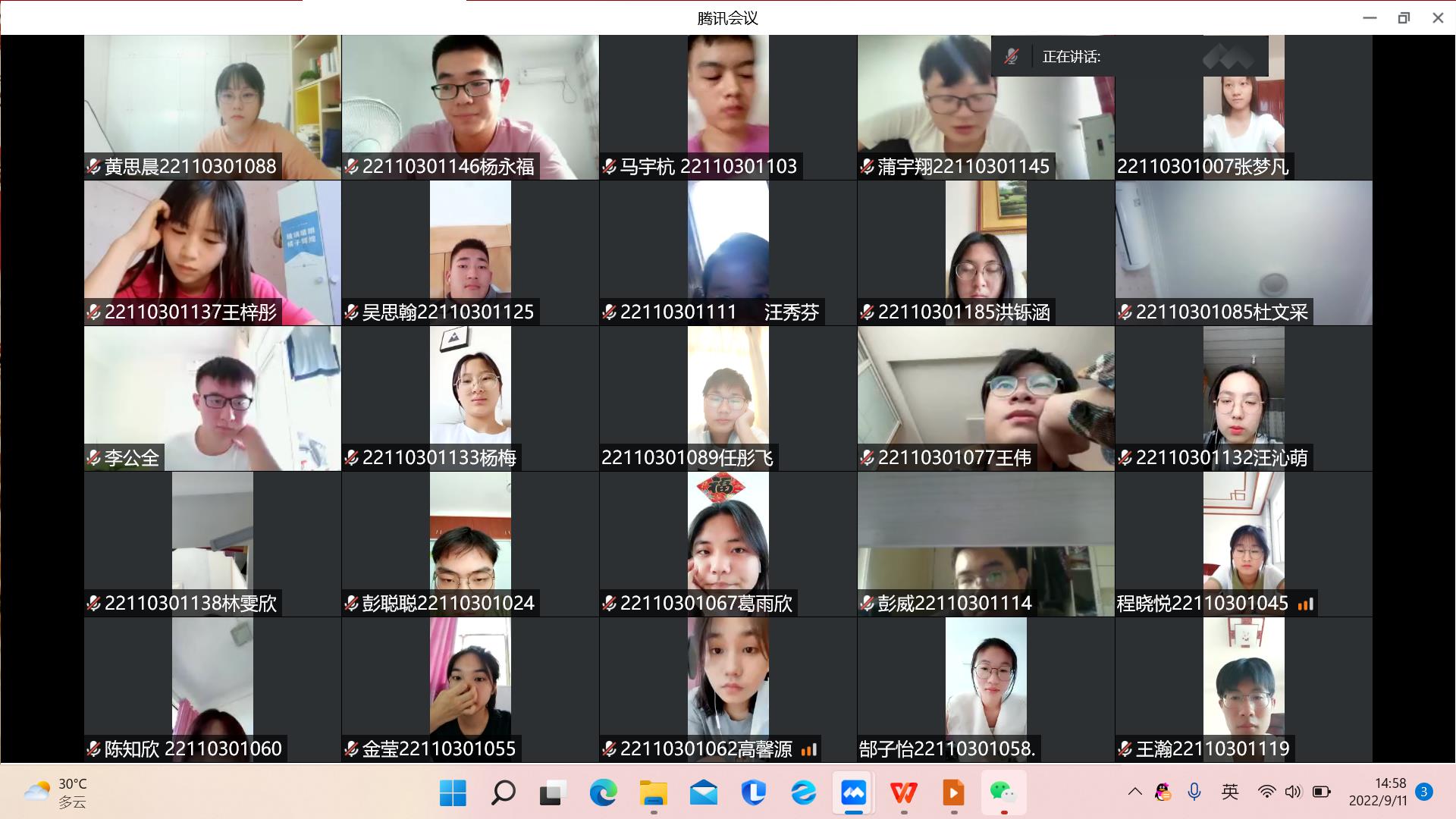The height and width of the screenshot is (819, 1456).
Task: Click the volume speaker tray icon
Action: [x=1293, y=792]
